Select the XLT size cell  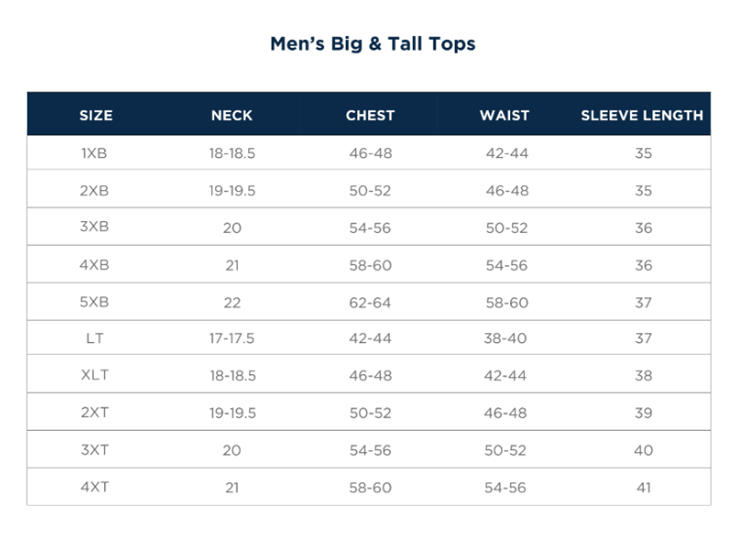96,376
